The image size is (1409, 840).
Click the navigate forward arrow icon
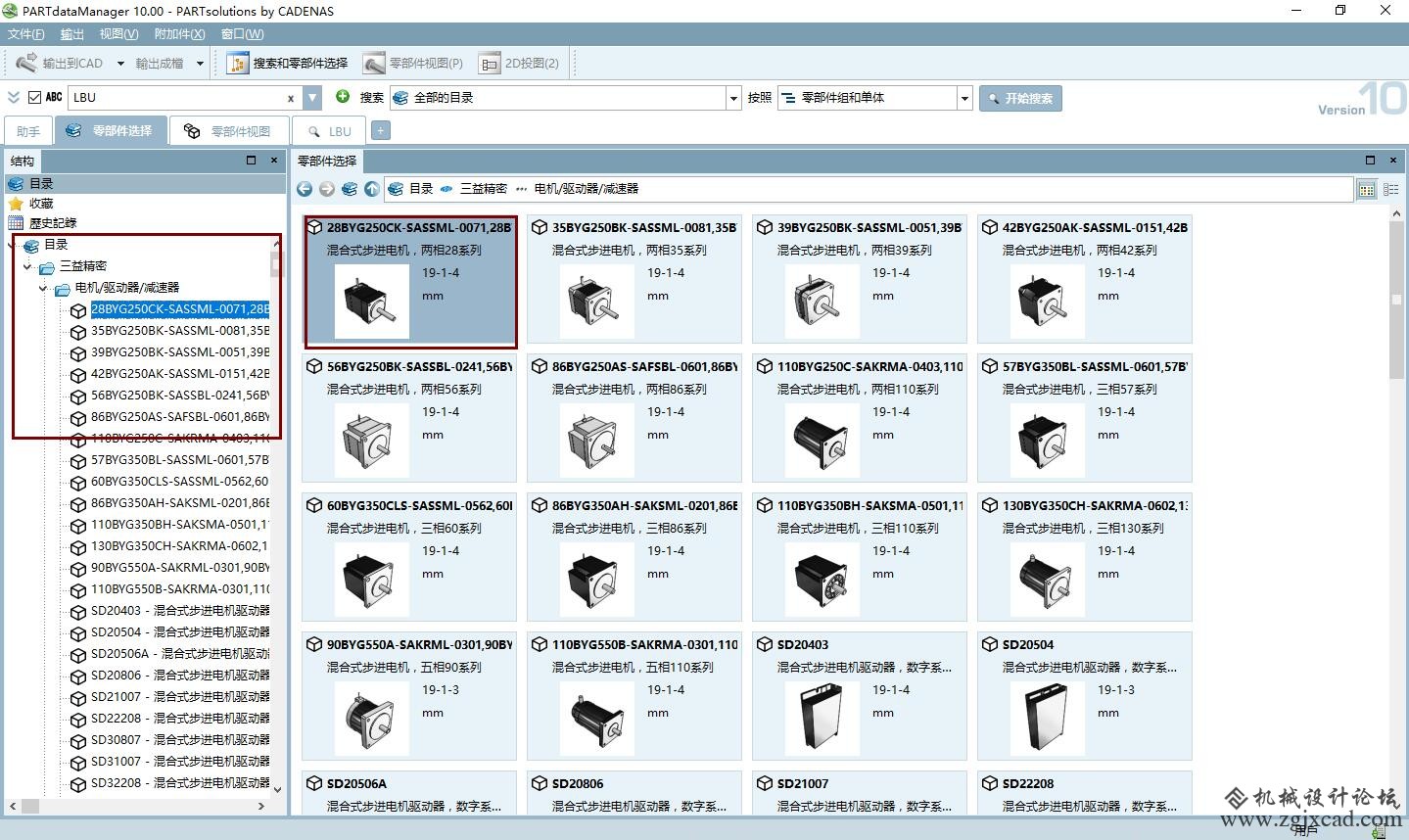click(327, 189)
